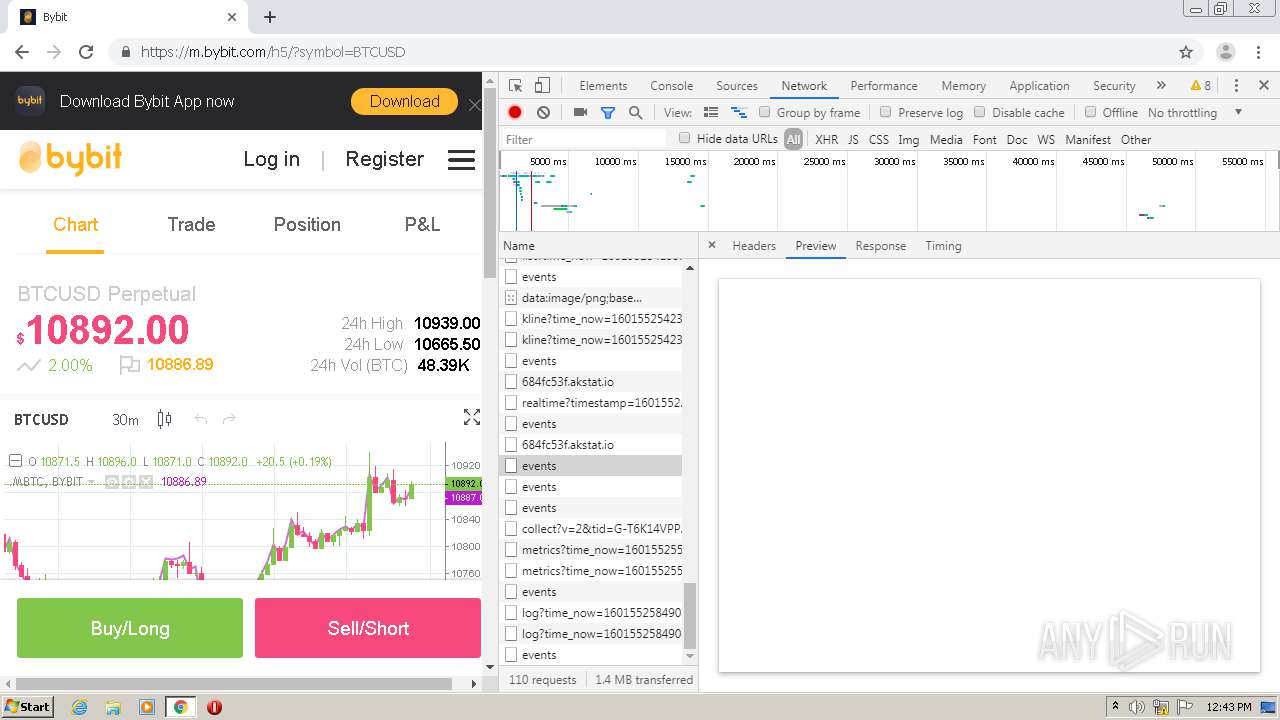Click the browser reload icon

coord(86,52)
